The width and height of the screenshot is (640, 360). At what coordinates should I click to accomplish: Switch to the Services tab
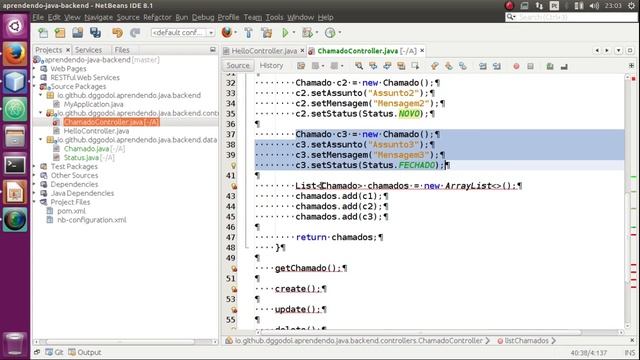88,50
